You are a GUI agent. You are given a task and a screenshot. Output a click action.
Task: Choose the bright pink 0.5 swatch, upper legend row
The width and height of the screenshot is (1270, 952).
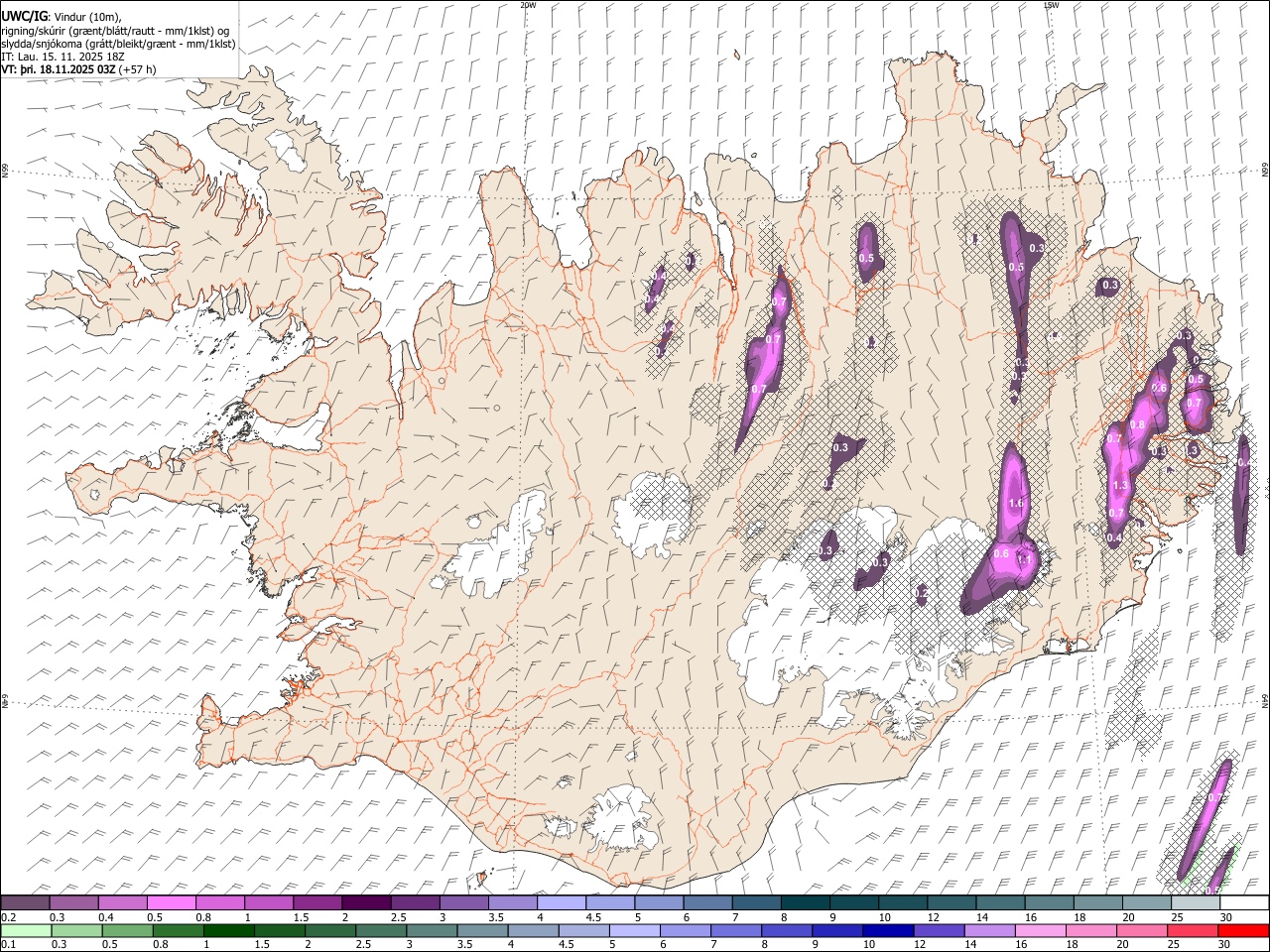(172, 902)
